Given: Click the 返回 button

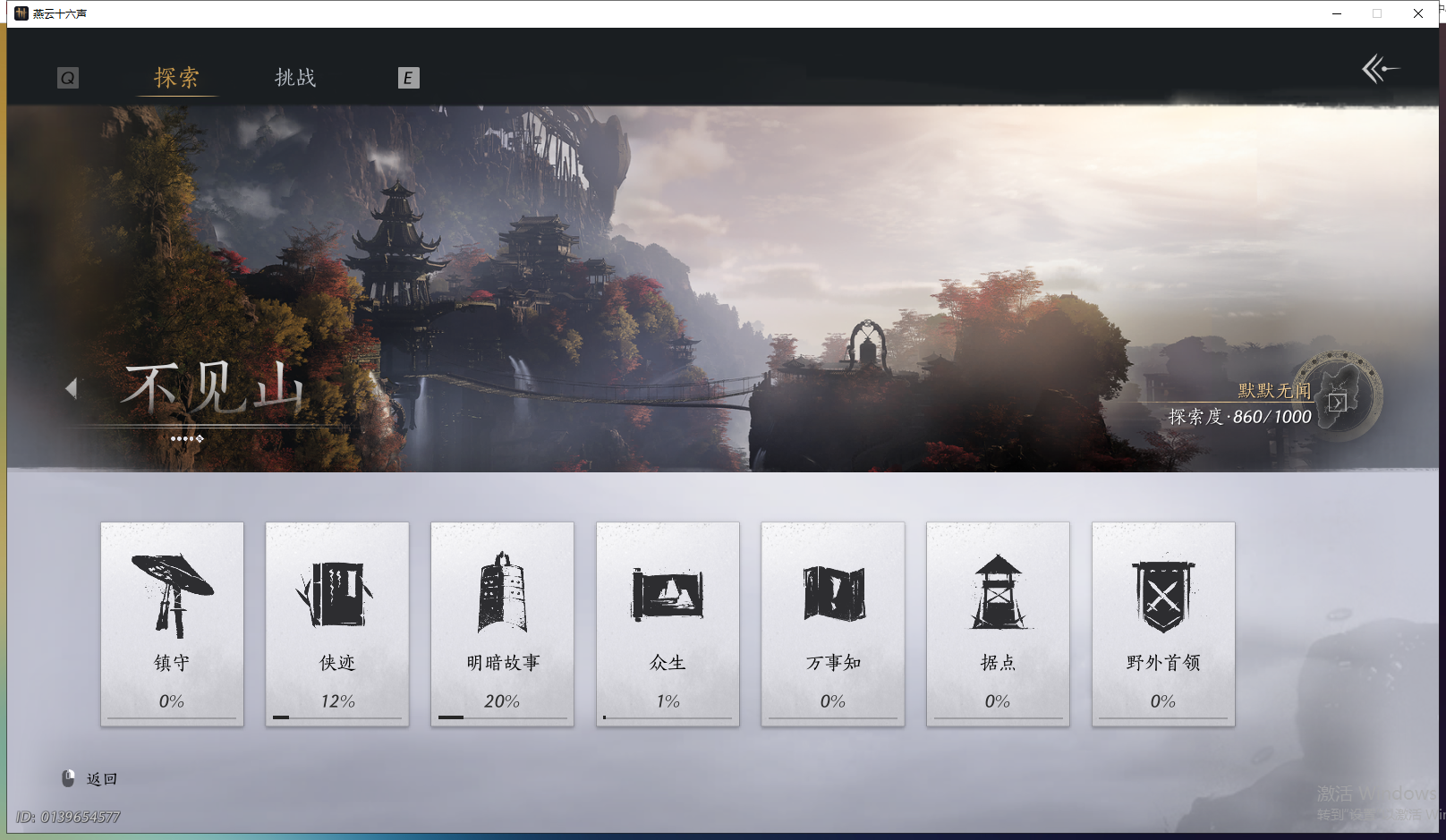Looking at the screenshot, I should (101, 777).
